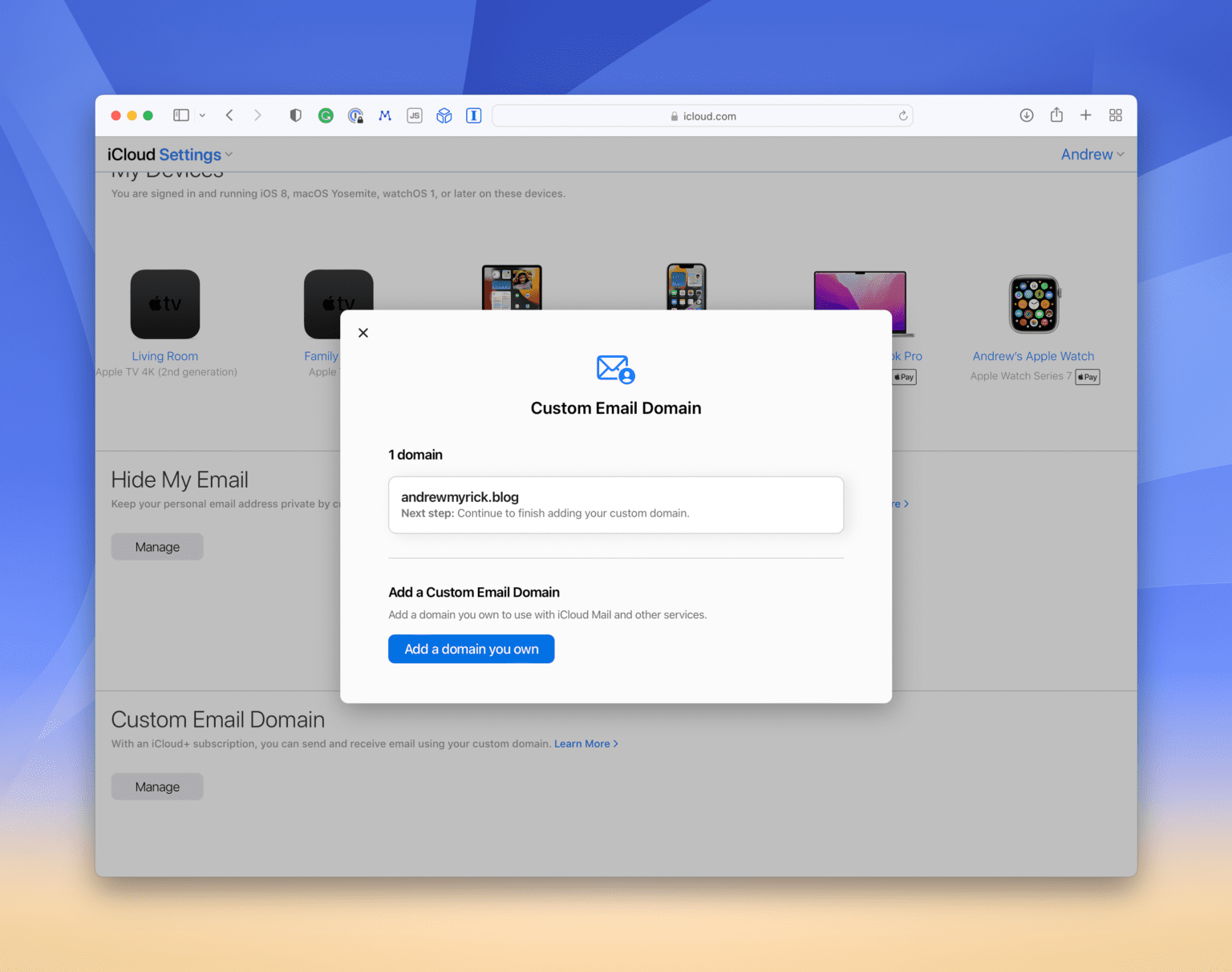Click the Grammarly extension icon
The height and width of the screenshot is (972, 1232).
click(x=326, y=115)
